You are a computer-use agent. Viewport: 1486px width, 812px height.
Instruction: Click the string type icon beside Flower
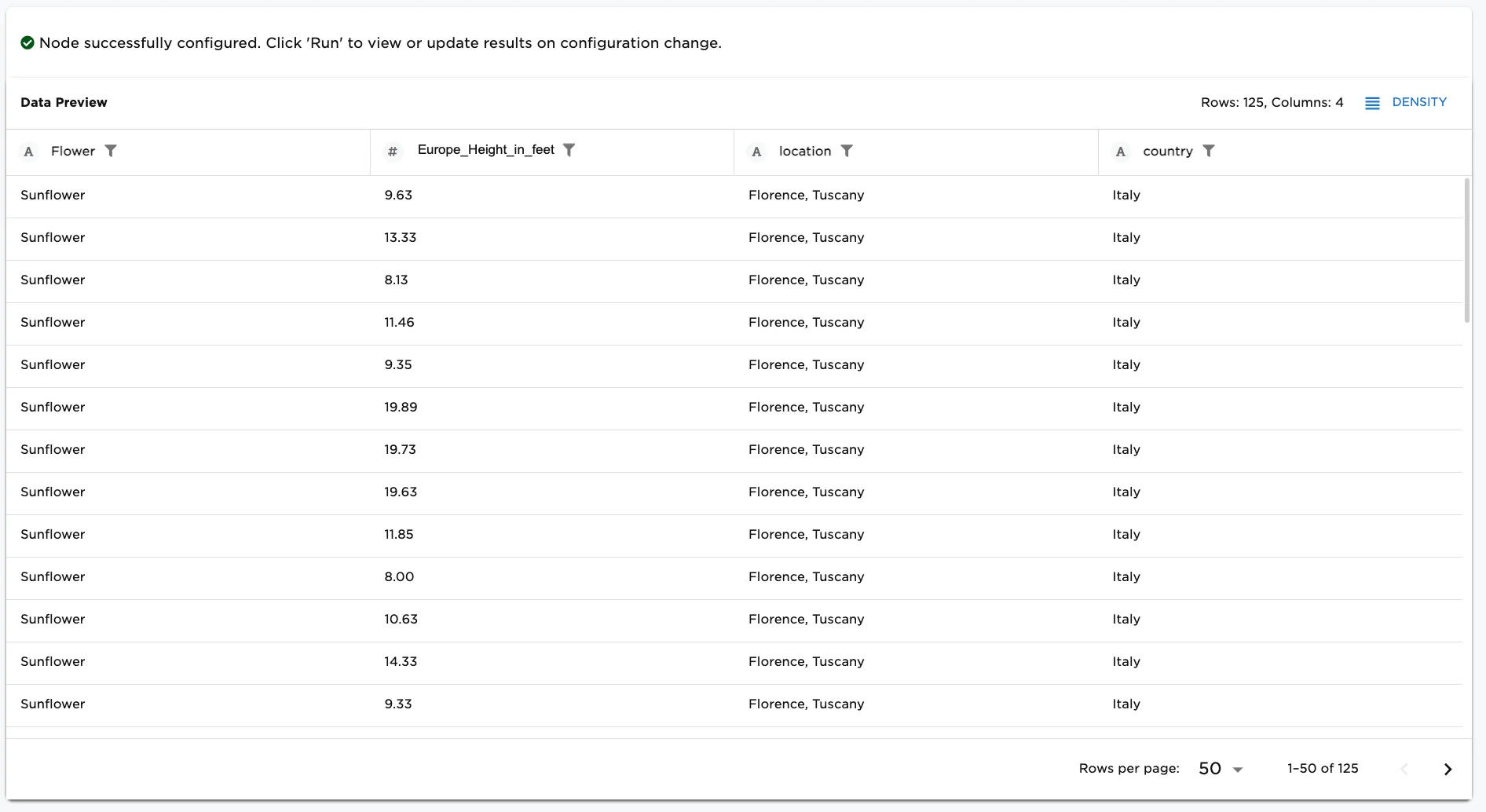pos(29,152)
